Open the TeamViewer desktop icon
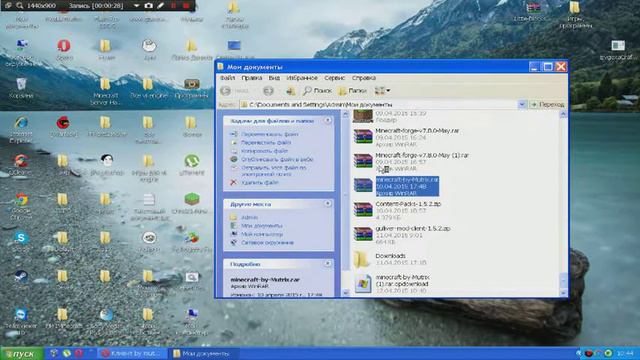The image size is (640, 360). click(21, 314)
